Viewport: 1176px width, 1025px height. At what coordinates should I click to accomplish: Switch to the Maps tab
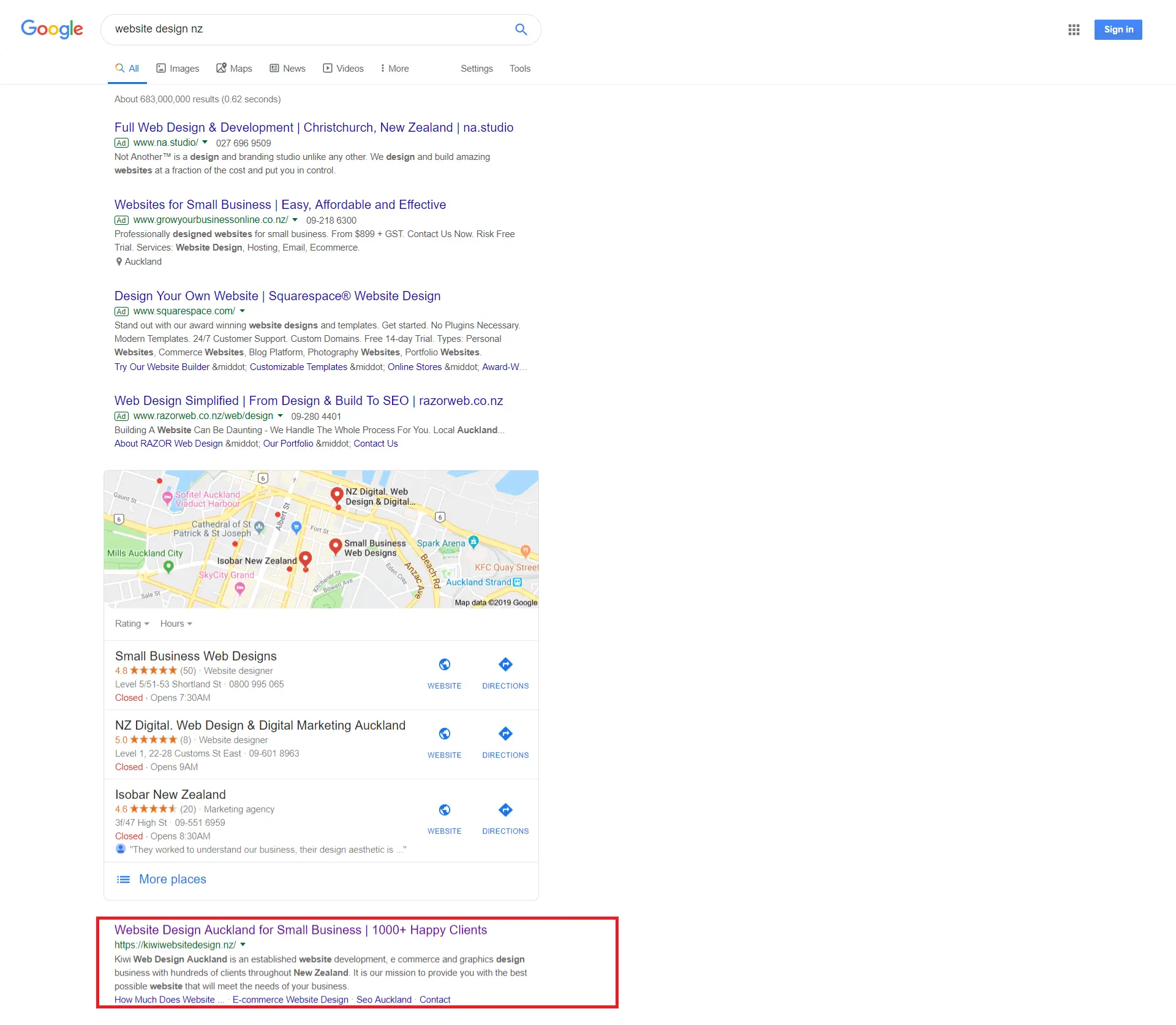pos(234,69)
